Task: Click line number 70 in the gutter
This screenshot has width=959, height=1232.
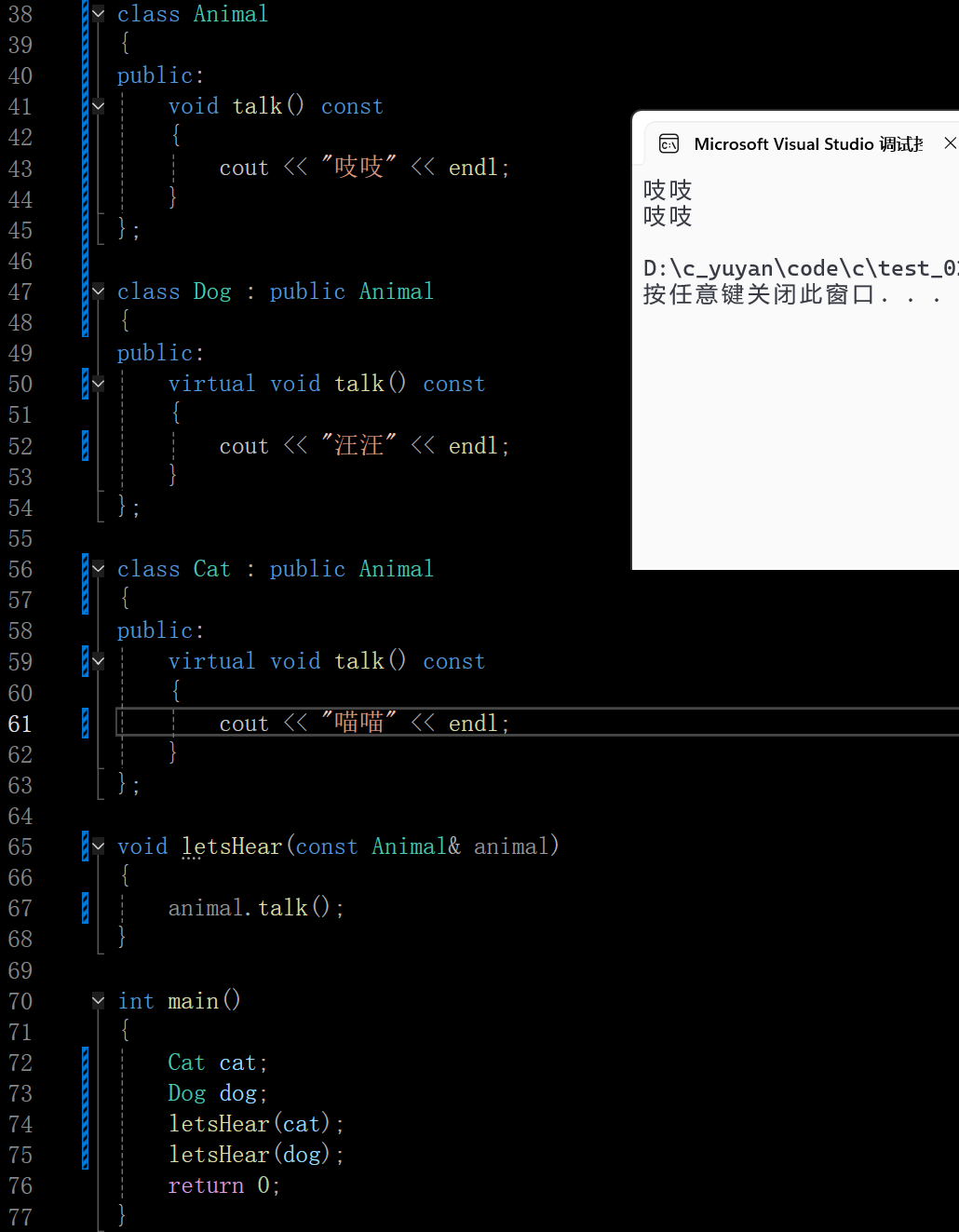Action: pyautogui.click(x=20, y=1001)
